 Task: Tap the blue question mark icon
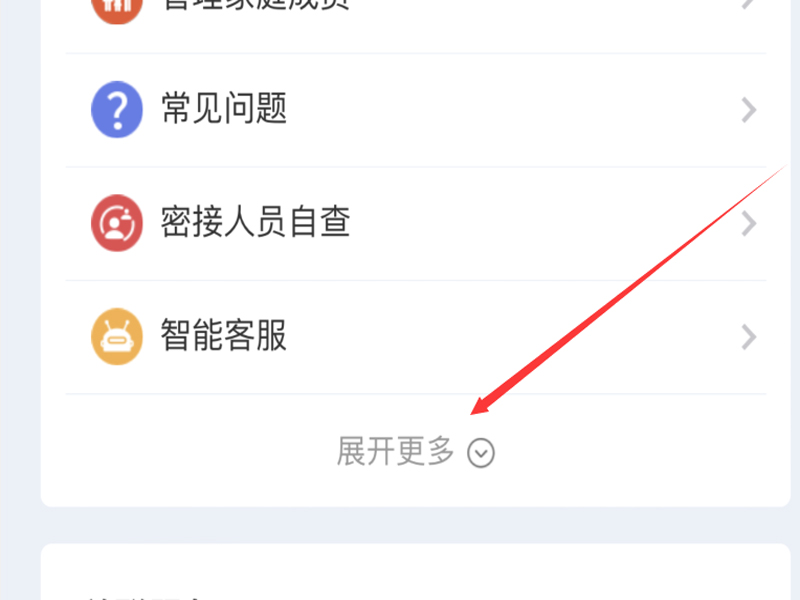117,110
